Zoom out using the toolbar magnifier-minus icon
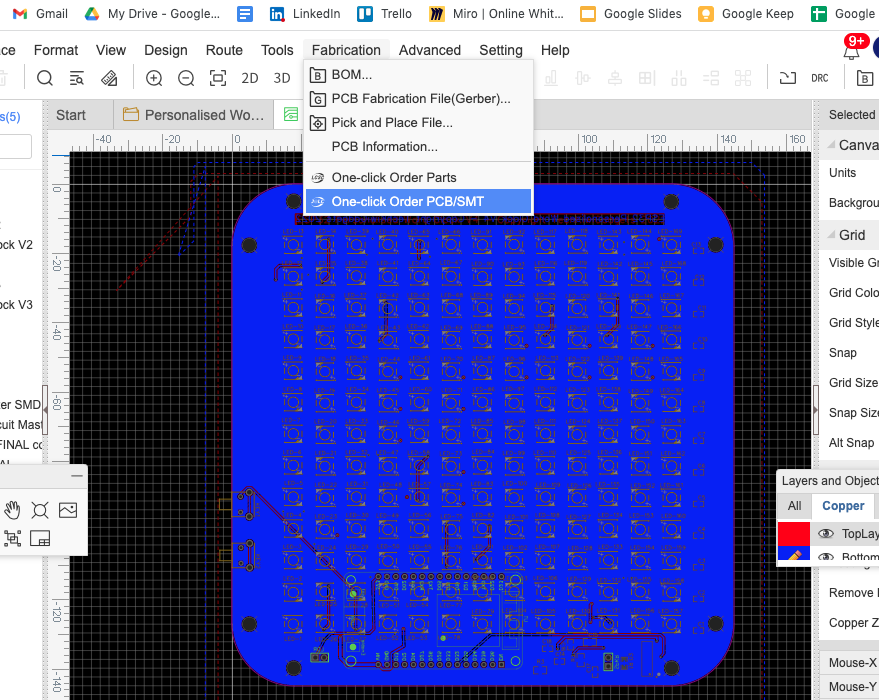The height and width of the screenshot is (700, 879). (x=186, y=77)
